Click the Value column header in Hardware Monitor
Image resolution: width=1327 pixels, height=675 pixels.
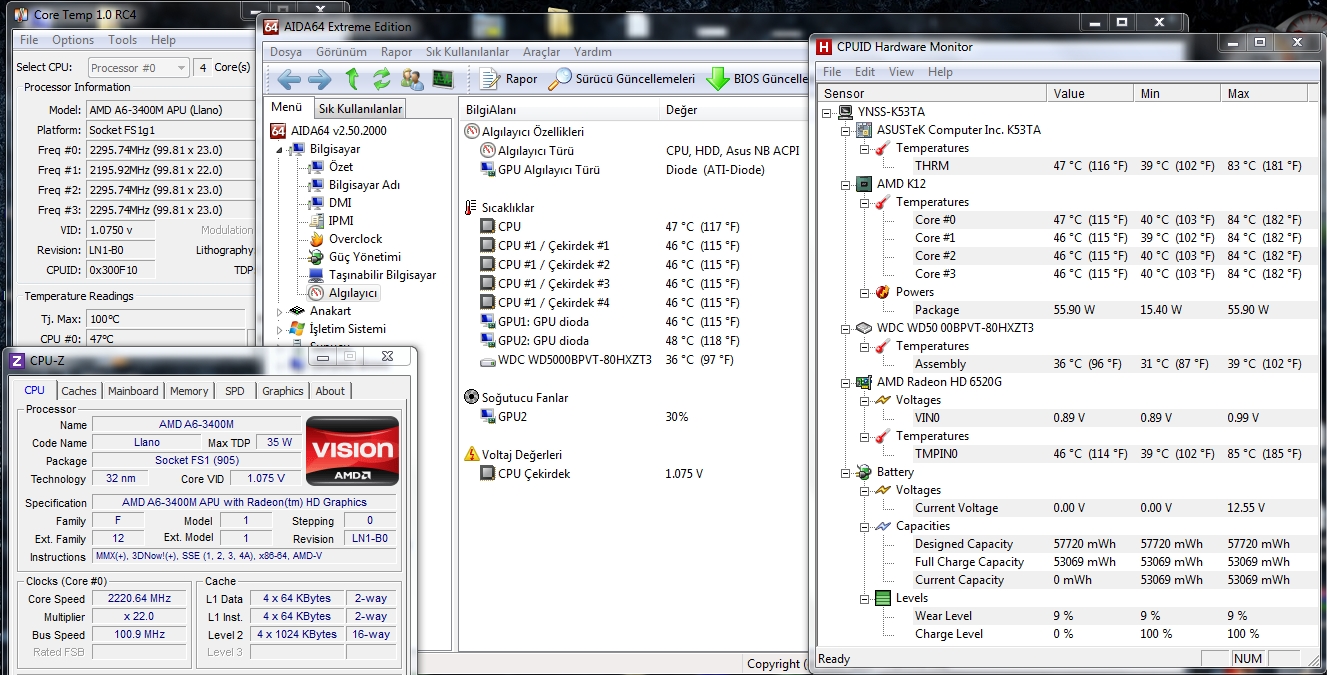[1090, 93]
